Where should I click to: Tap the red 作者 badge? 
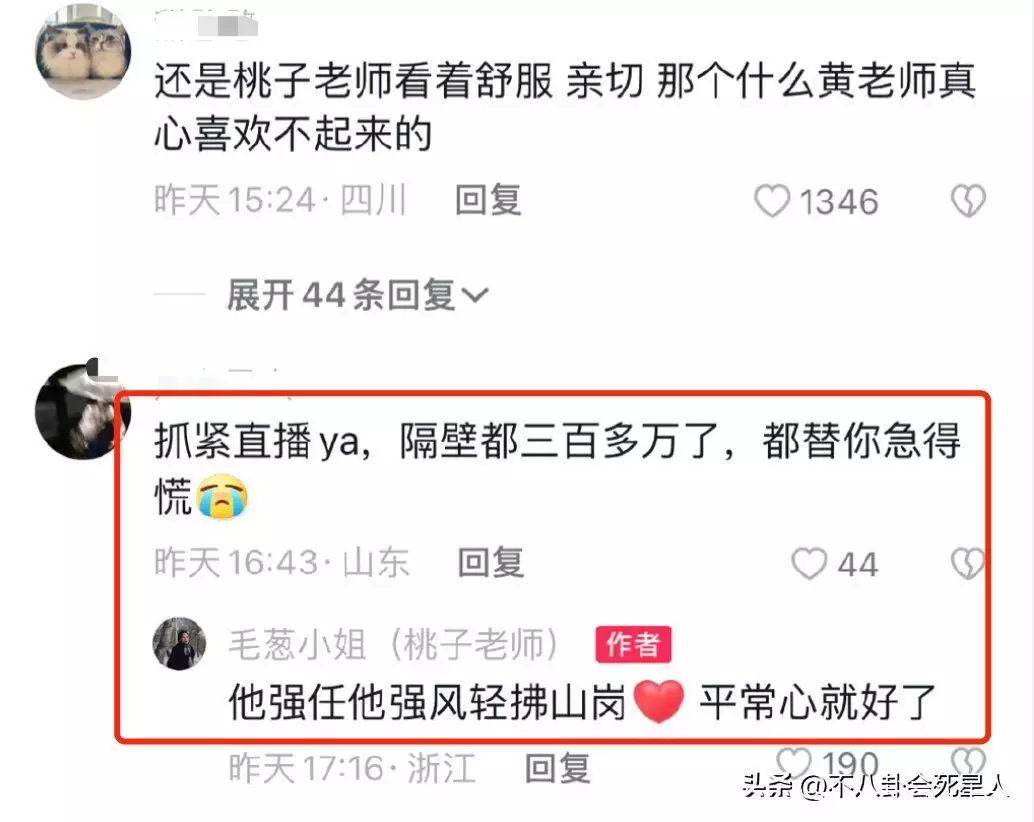633,644
